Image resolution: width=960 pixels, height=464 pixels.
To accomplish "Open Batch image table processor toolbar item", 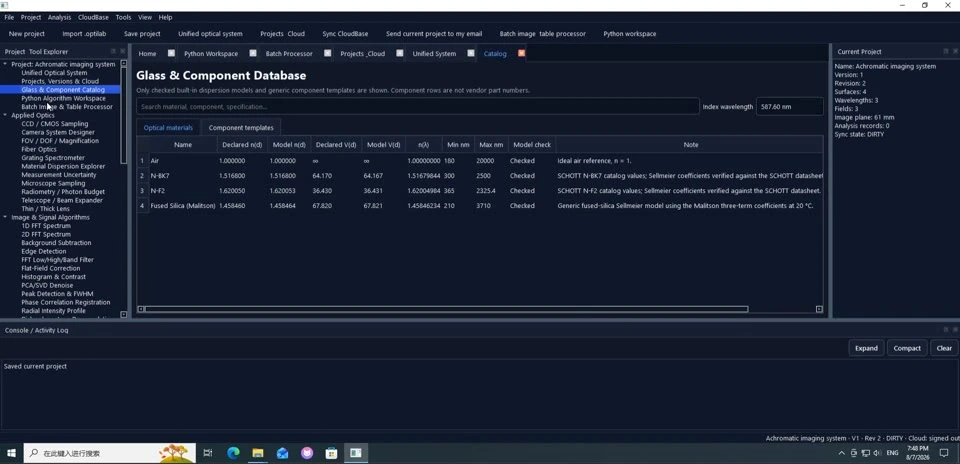I will coord(542,34).
